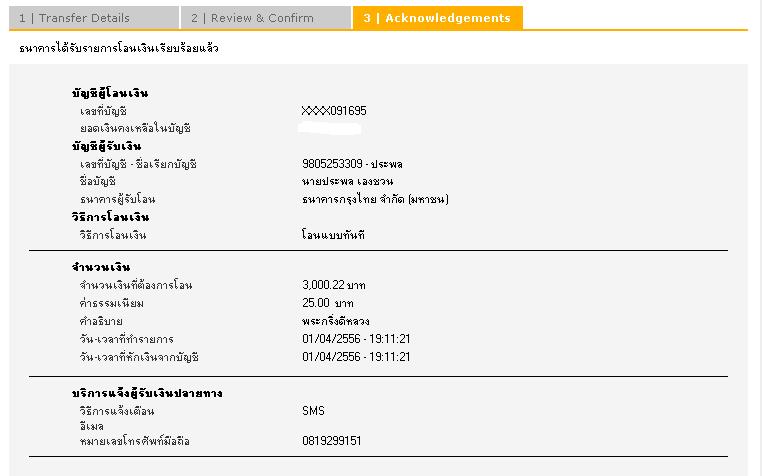The image size is (762, 476).
Task: Click the วัน-เวลาที่ทำรายการ label
Action: pos(126,340)
